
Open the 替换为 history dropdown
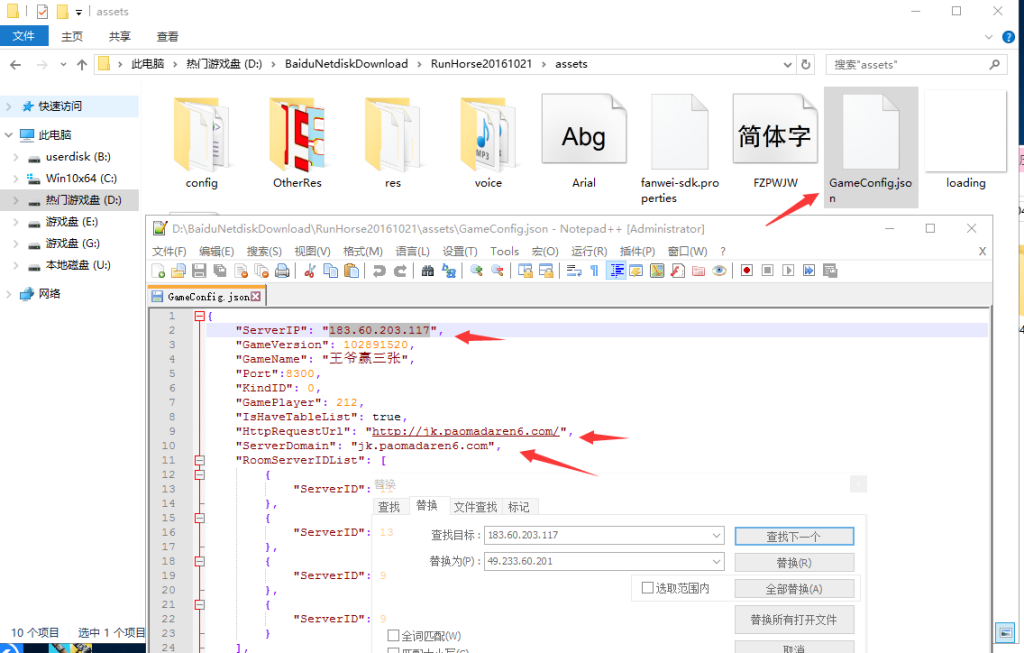click(714, 562)
